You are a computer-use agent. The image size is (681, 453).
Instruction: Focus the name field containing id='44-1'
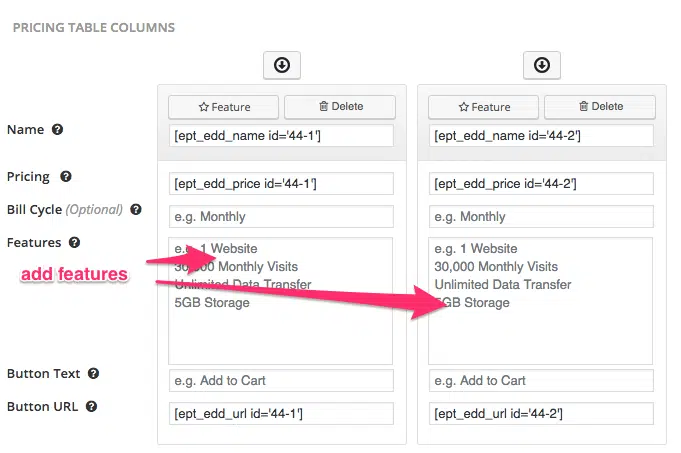pos(281,136)
